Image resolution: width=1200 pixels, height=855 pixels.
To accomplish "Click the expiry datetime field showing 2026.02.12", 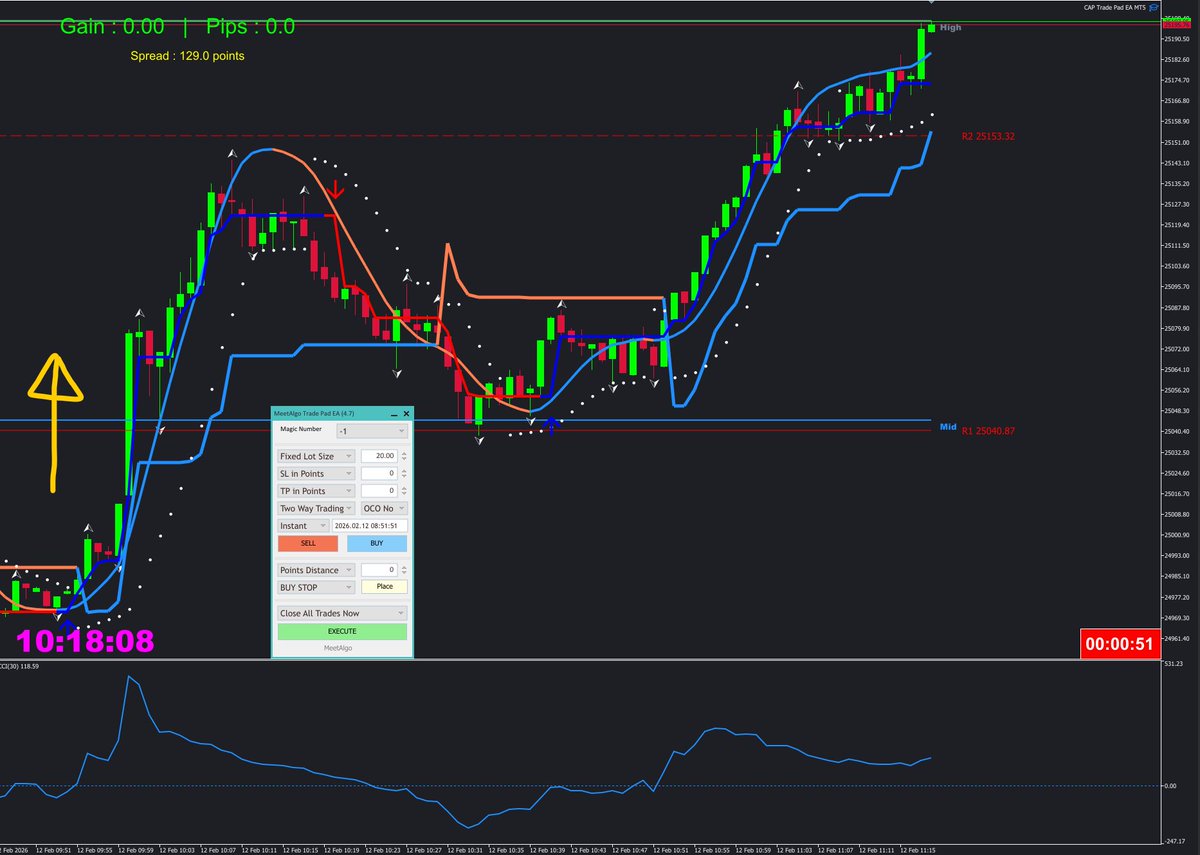I will 368,526.
